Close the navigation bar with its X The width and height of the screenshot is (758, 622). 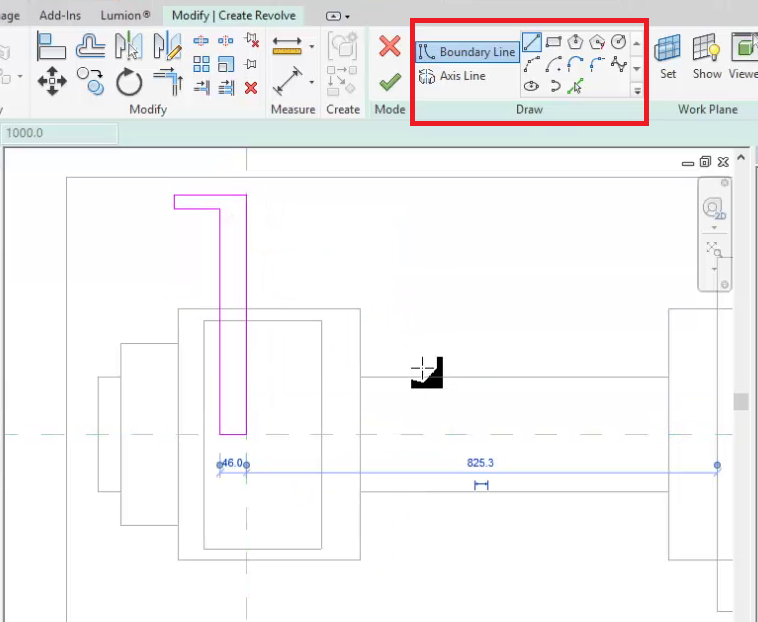(x=724, y=183)
